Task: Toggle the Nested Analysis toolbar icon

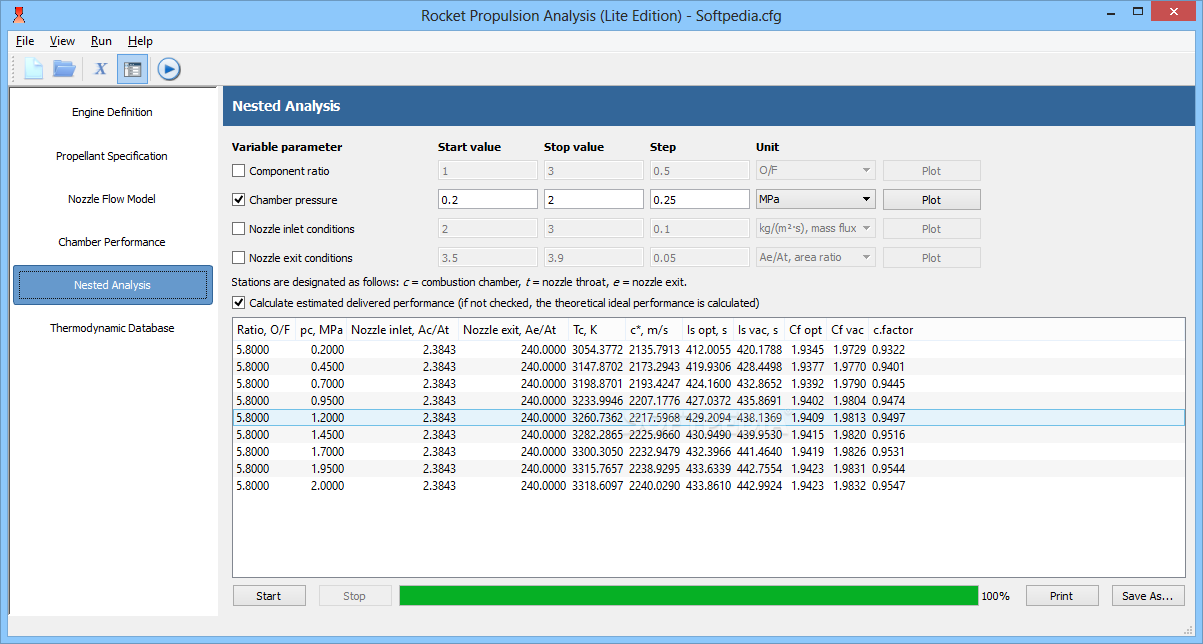Action: [132, 69]
